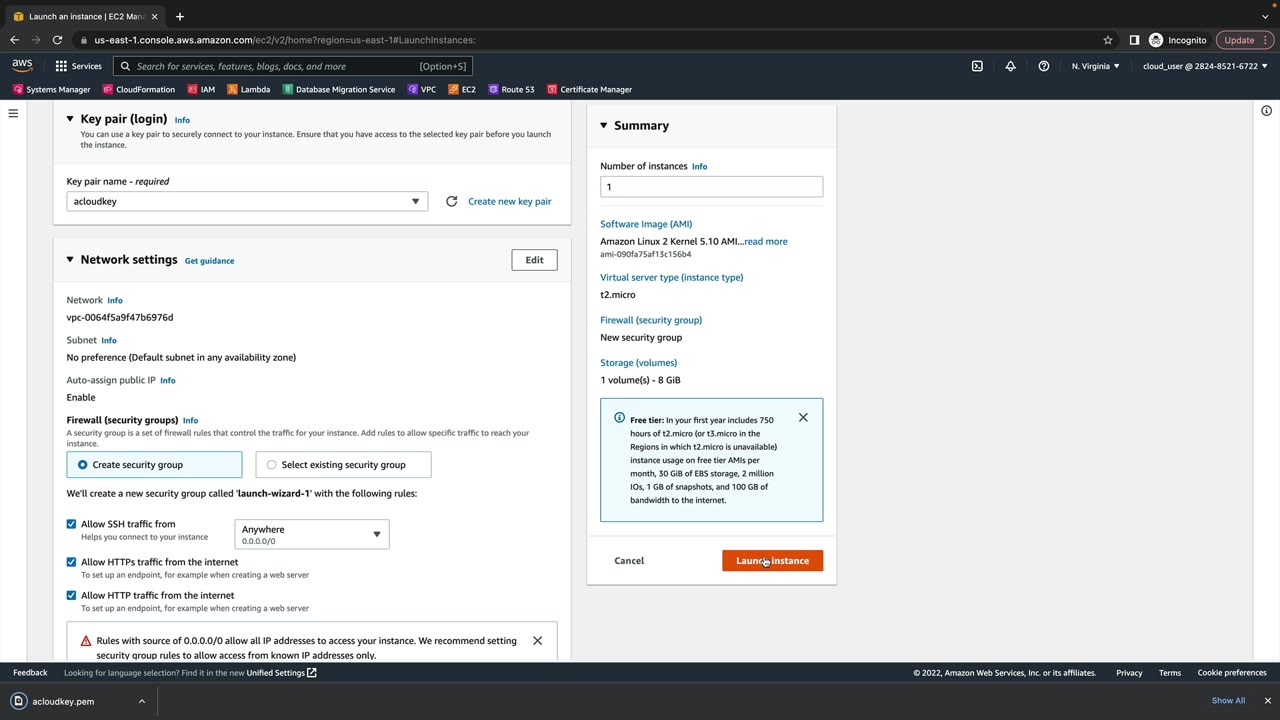Collapse the Network settings section
This screenshot has height=720, width=1280.
pos(70,260)
